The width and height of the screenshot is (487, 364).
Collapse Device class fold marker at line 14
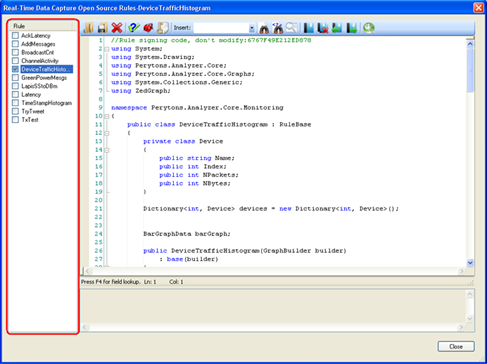[x=107, y=150]
